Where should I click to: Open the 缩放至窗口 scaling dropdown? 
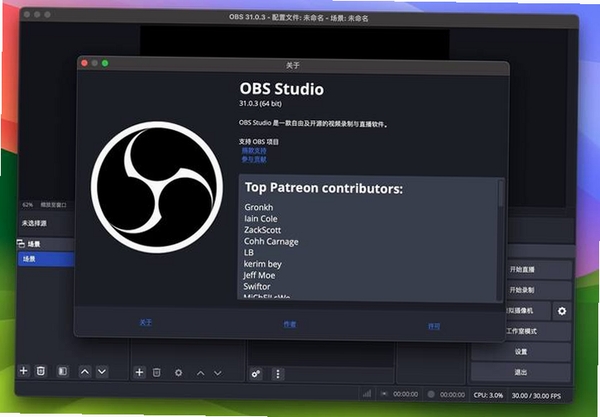click(x=54, y=205)
